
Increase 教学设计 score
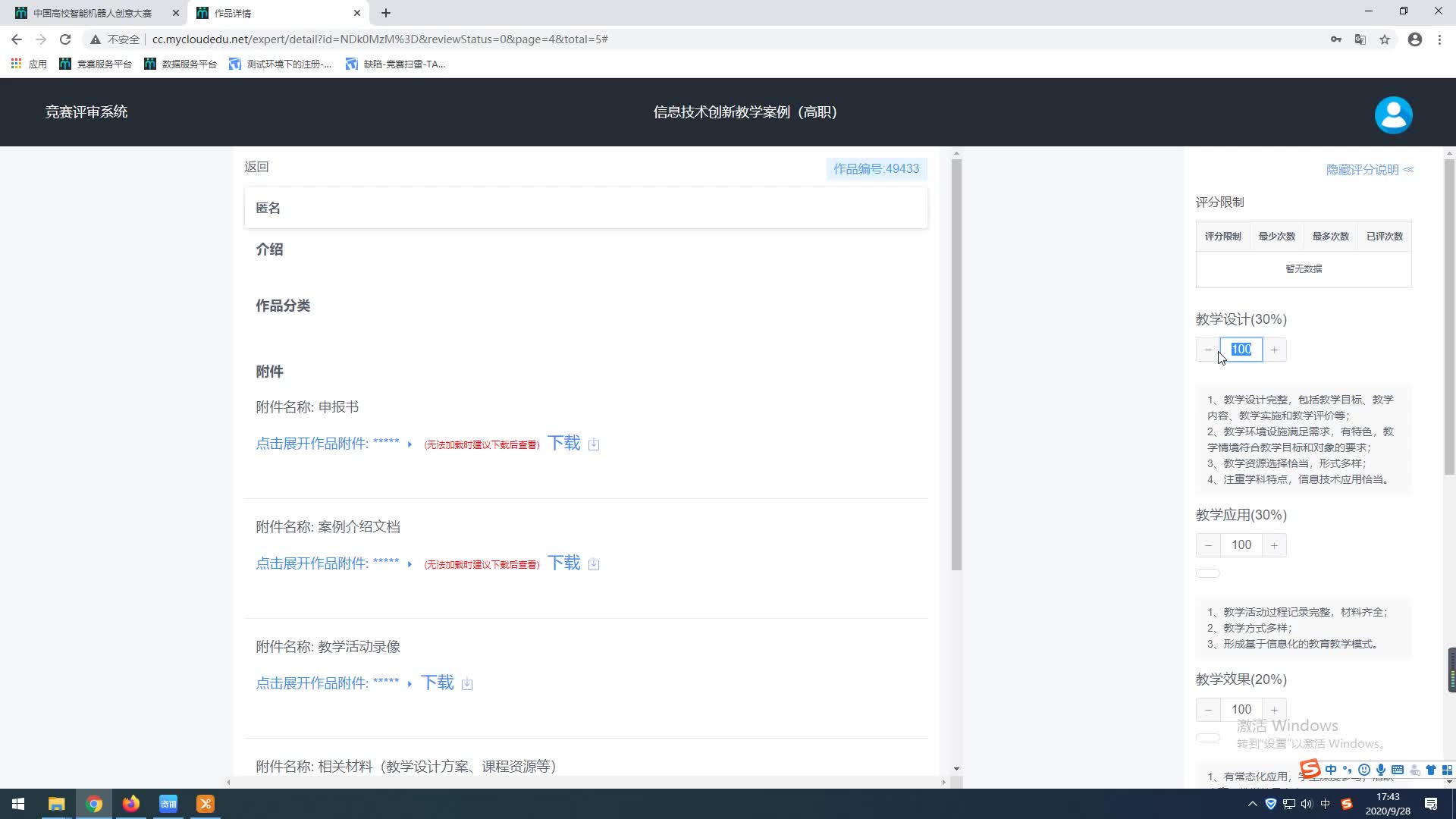click(1275, 350)
